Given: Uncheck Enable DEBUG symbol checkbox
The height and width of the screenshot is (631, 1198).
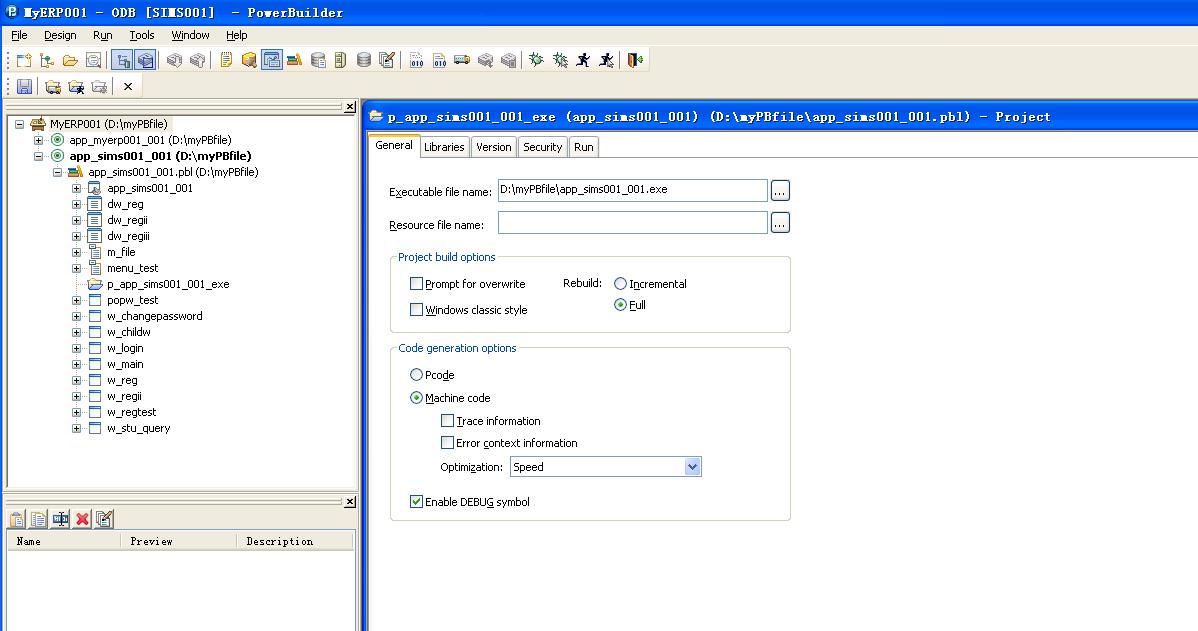Looking at the screenshot, I should point(416,501).
